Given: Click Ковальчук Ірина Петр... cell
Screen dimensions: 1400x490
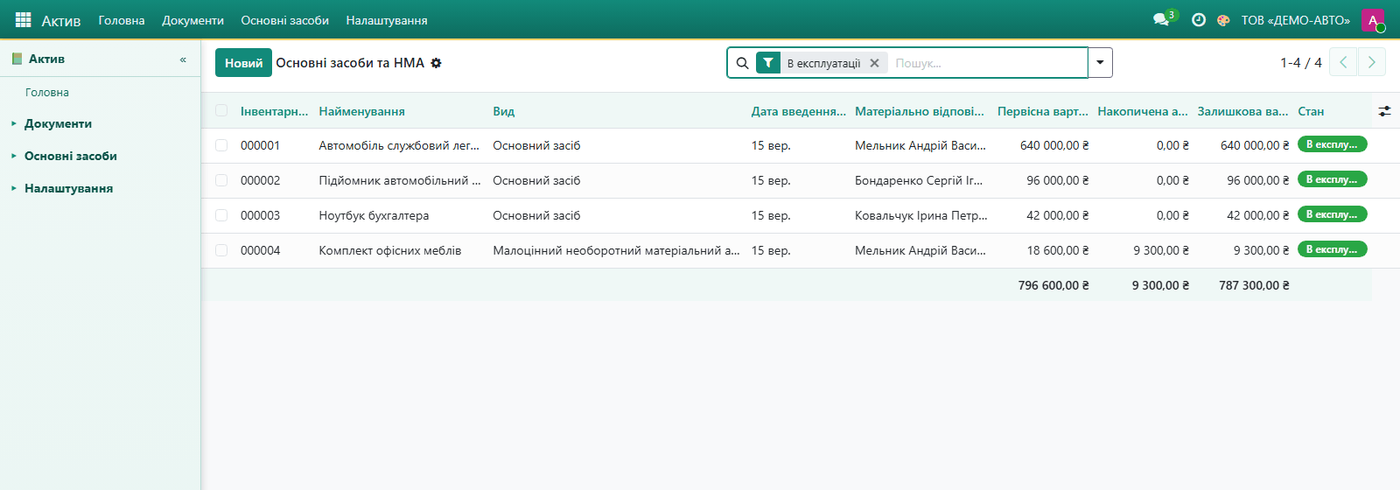Looking at the screenshot, I should click(x=921, y=215).
